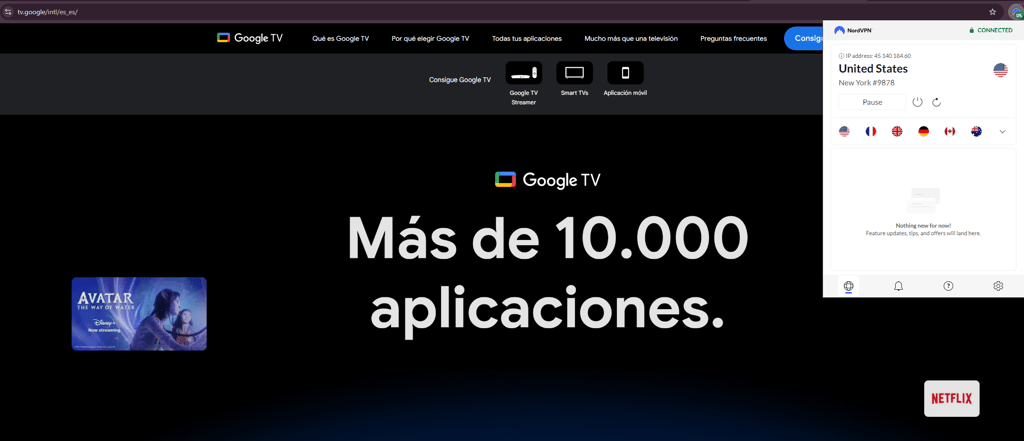1024x441 pixels.
Task: Open Por qué elegir Google TV
Action: [430, 39]
